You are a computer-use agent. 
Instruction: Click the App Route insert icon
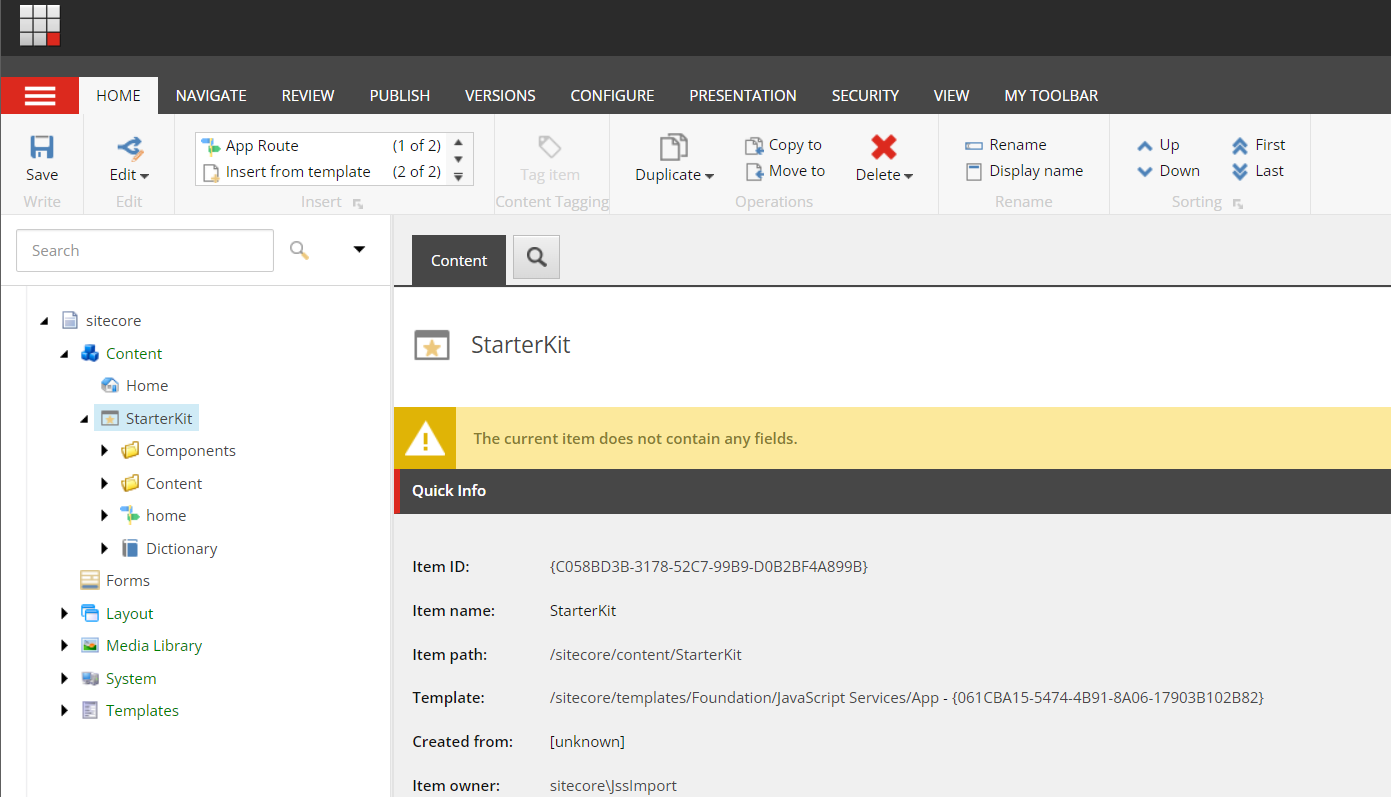tap(211, 146)
